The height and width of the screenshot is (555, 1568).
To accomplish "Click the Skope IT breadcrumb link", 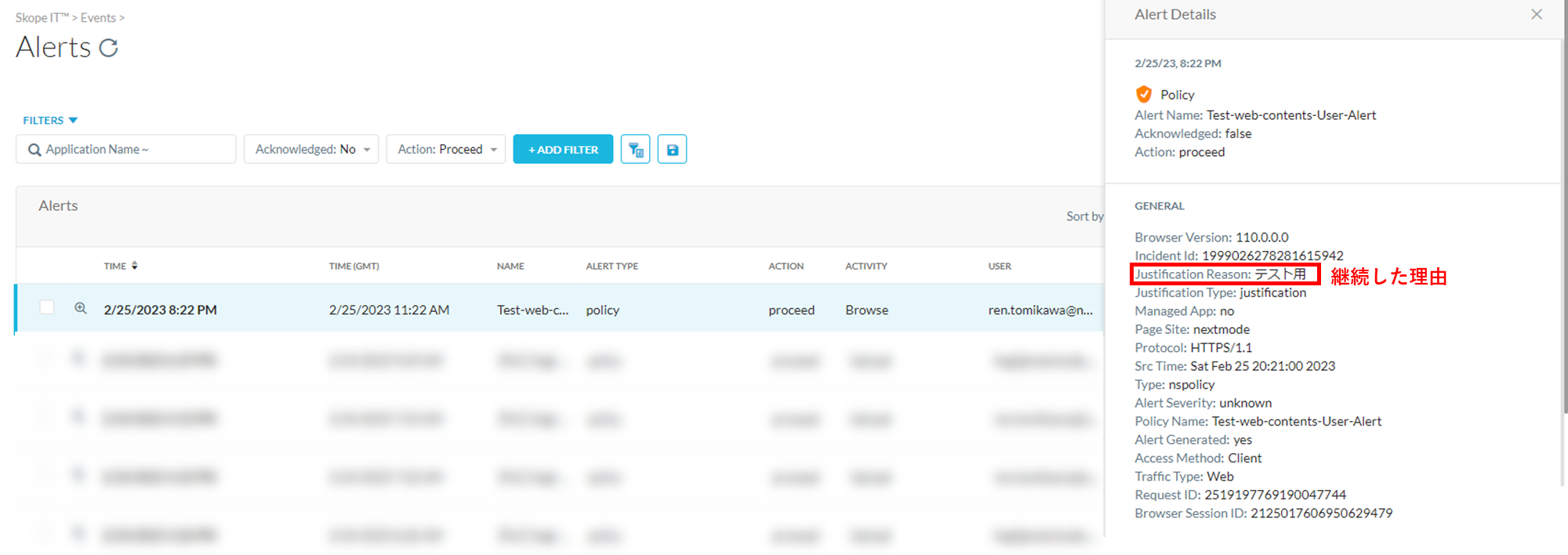I will pos(42,18).
